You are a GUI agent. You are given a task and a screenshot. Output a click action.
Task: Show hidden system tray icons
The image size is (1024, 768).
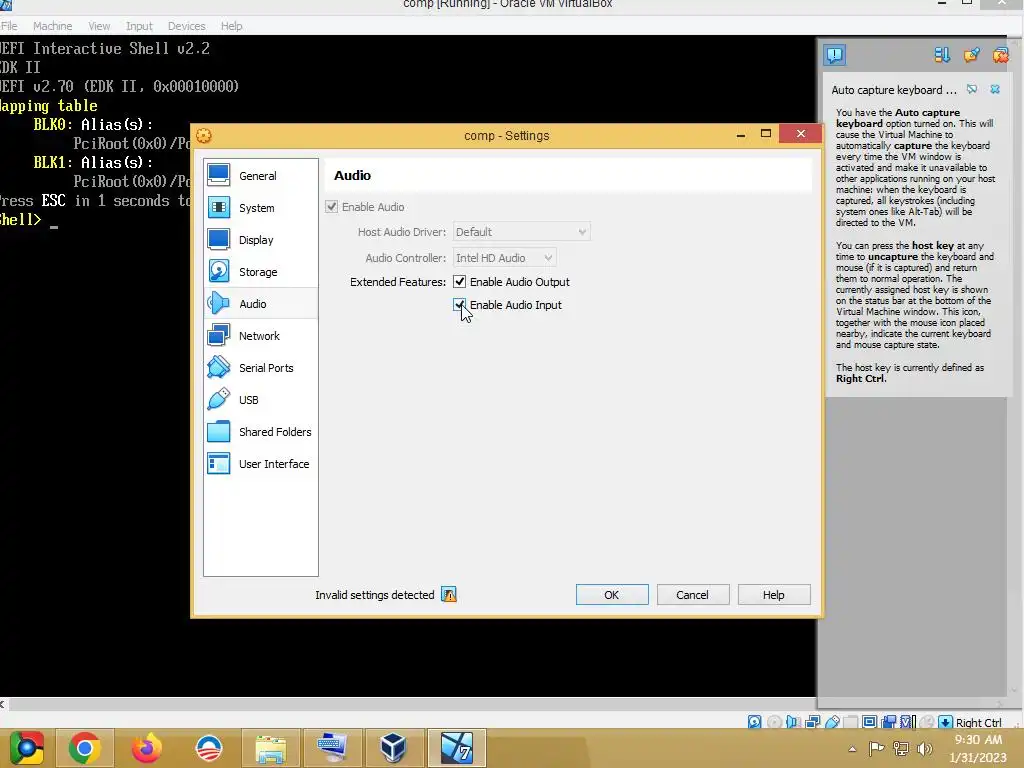pos(852,749)
